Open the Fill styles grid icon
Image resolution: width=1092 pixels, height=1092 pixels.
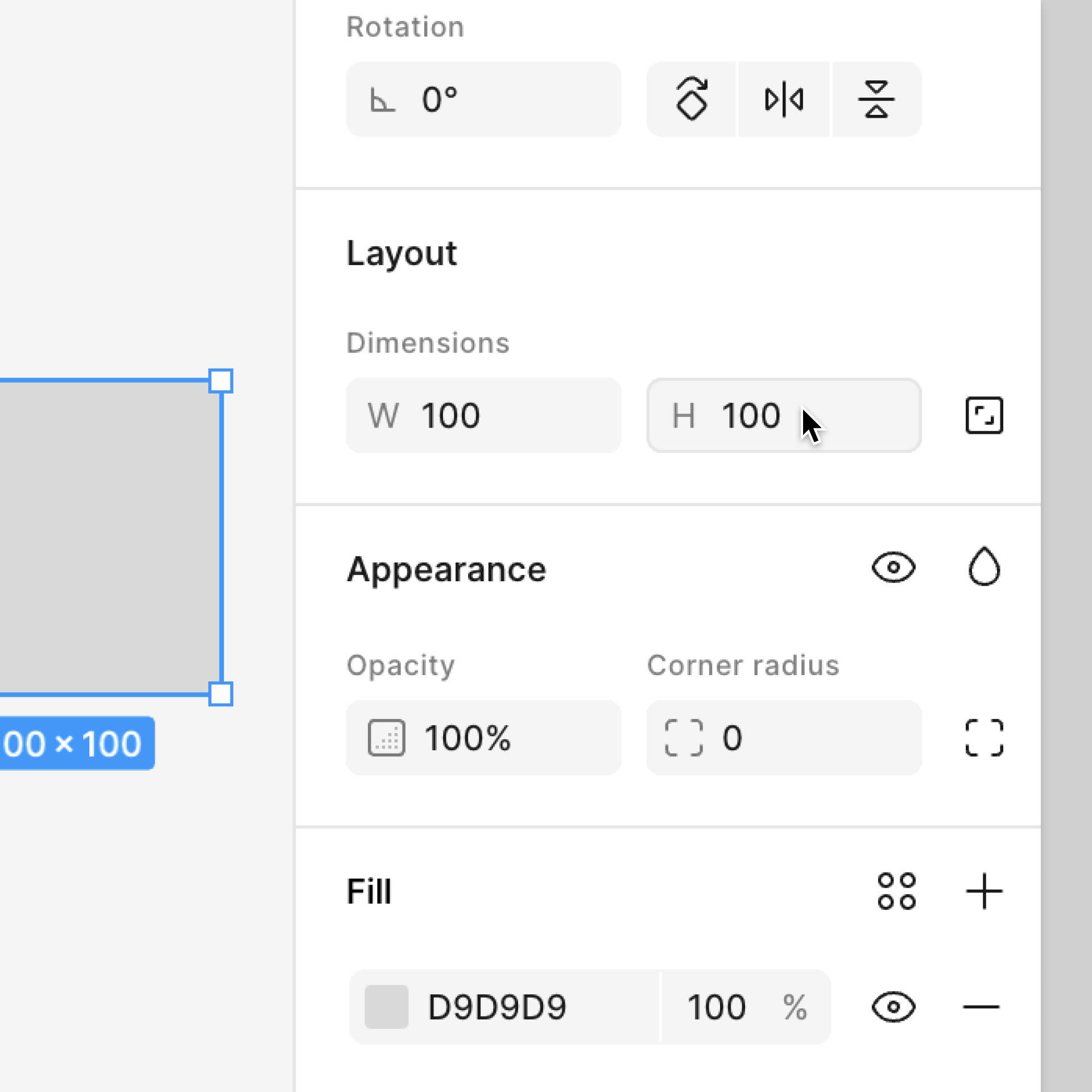pyautogui.click(x=896, y=891)
